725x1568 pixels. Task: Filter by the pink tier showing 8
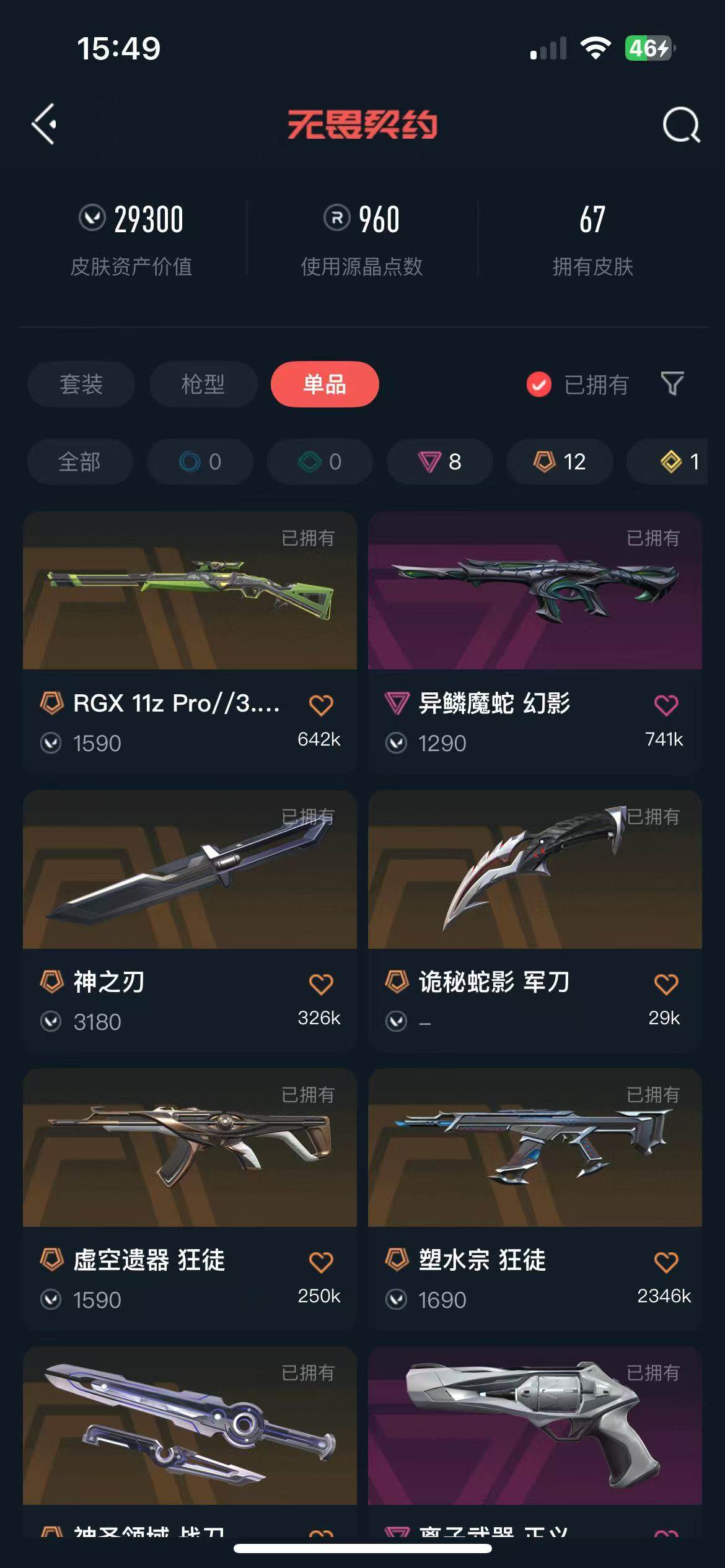[x=440, y=461]
